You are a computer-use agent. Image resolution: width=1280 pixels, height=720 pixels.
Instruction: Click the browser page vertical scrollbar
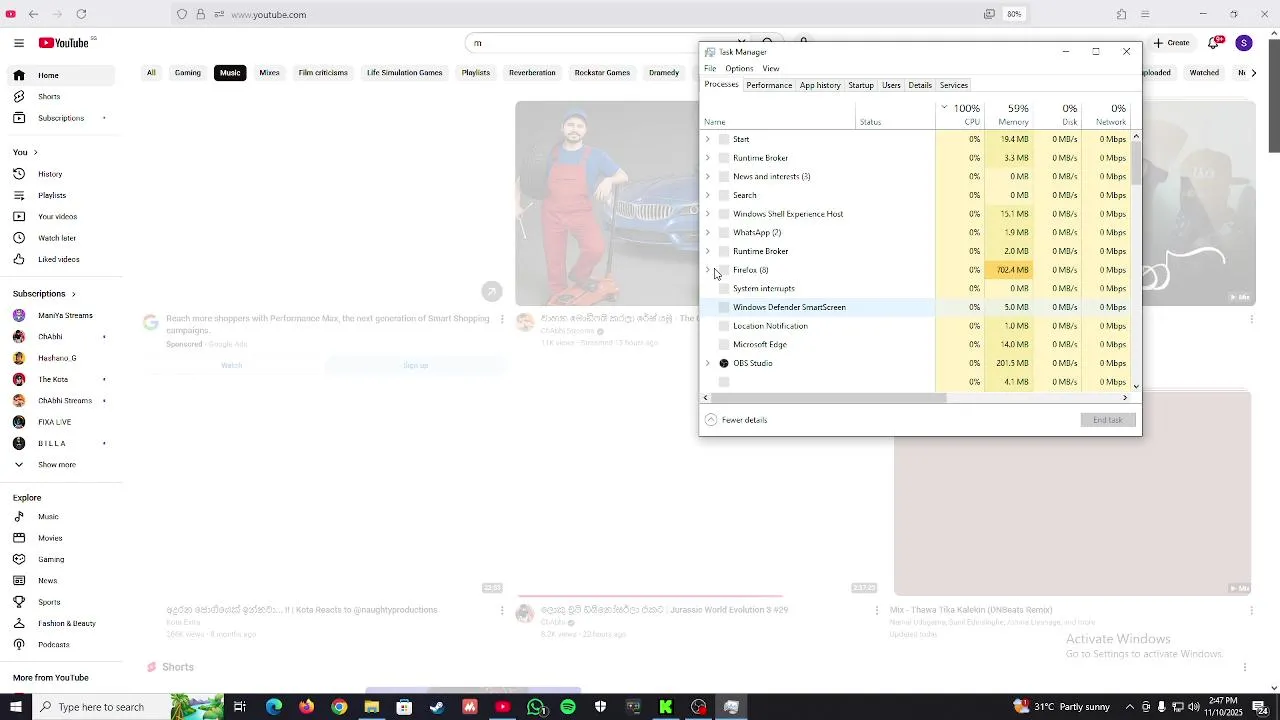1274,95
